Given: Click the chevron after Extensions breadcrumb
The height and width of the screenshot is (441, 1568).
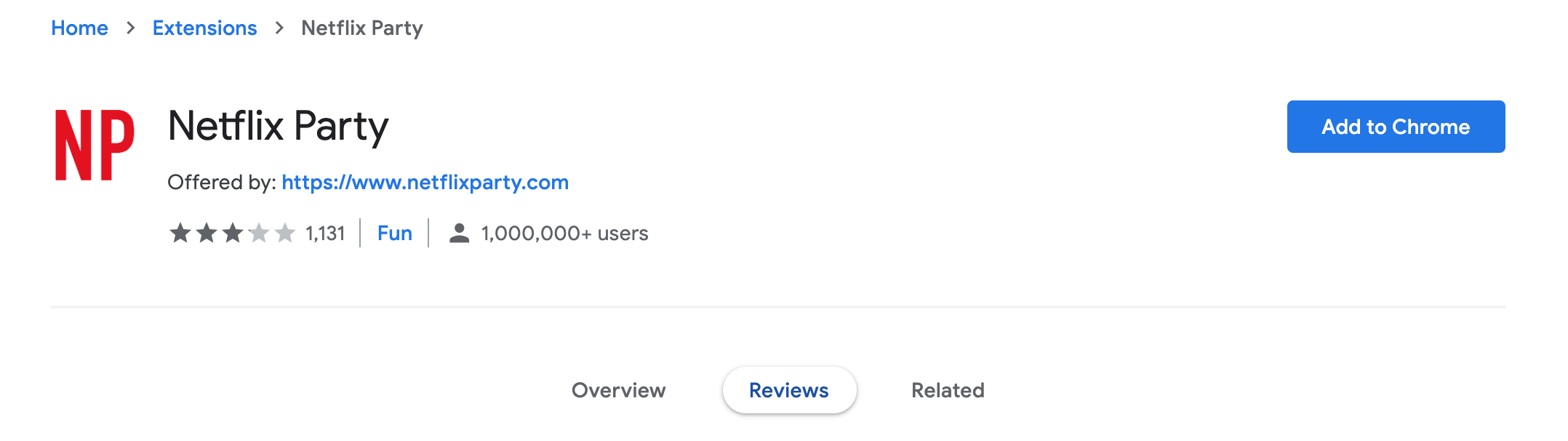Looking at the screenshot, I should 280,28.
